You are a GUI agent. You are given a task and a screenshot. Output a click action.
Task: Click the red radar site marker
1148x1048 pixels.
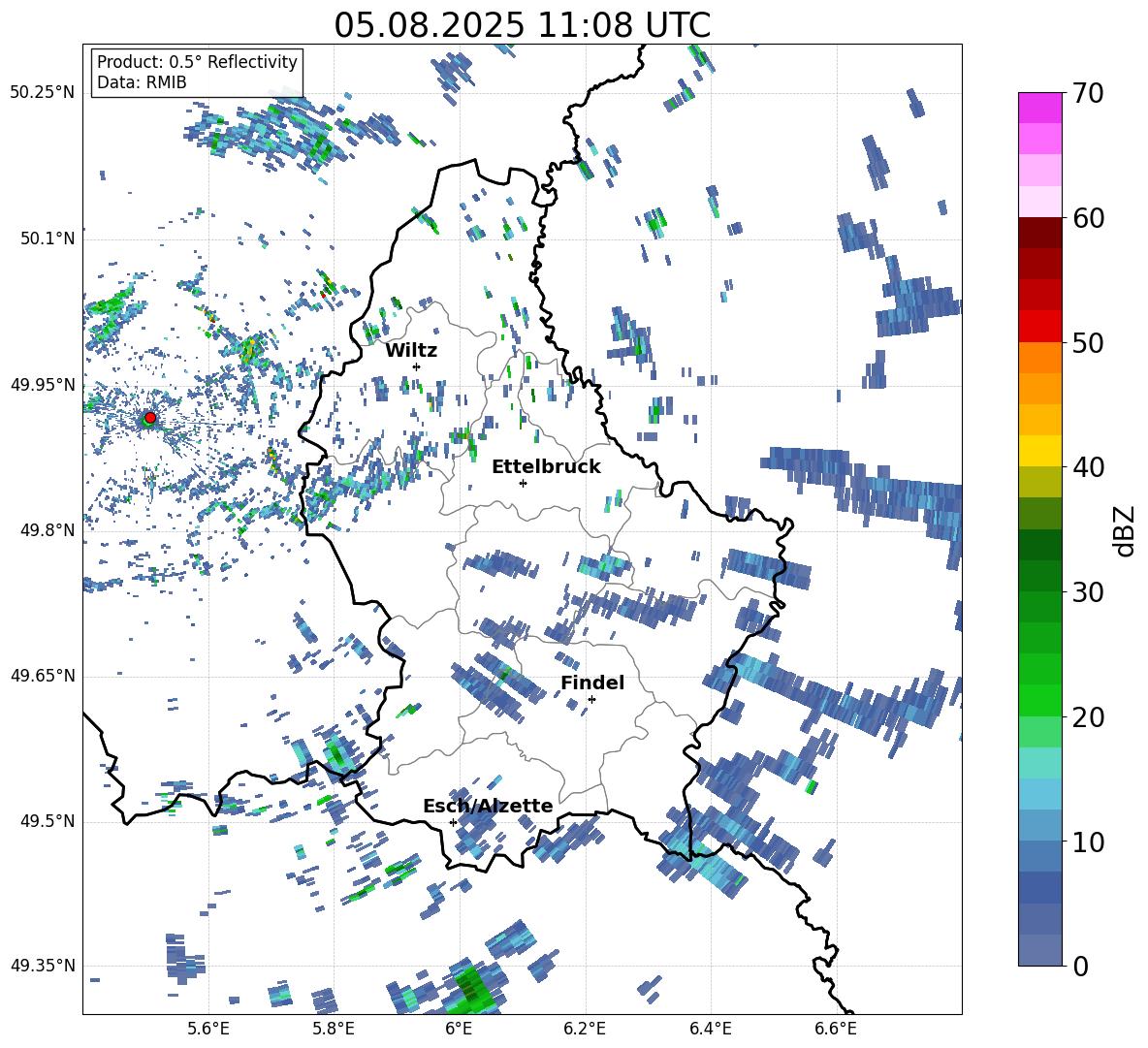click(150, 418)
